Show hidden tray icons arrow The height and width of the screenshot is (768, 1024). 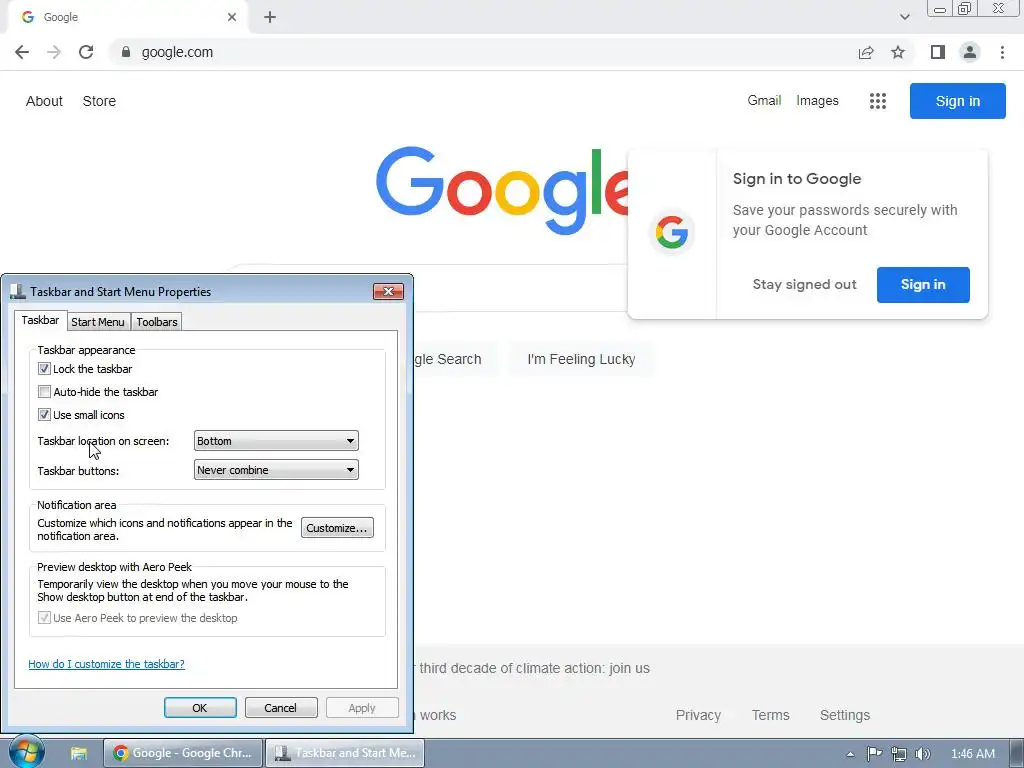850,754
